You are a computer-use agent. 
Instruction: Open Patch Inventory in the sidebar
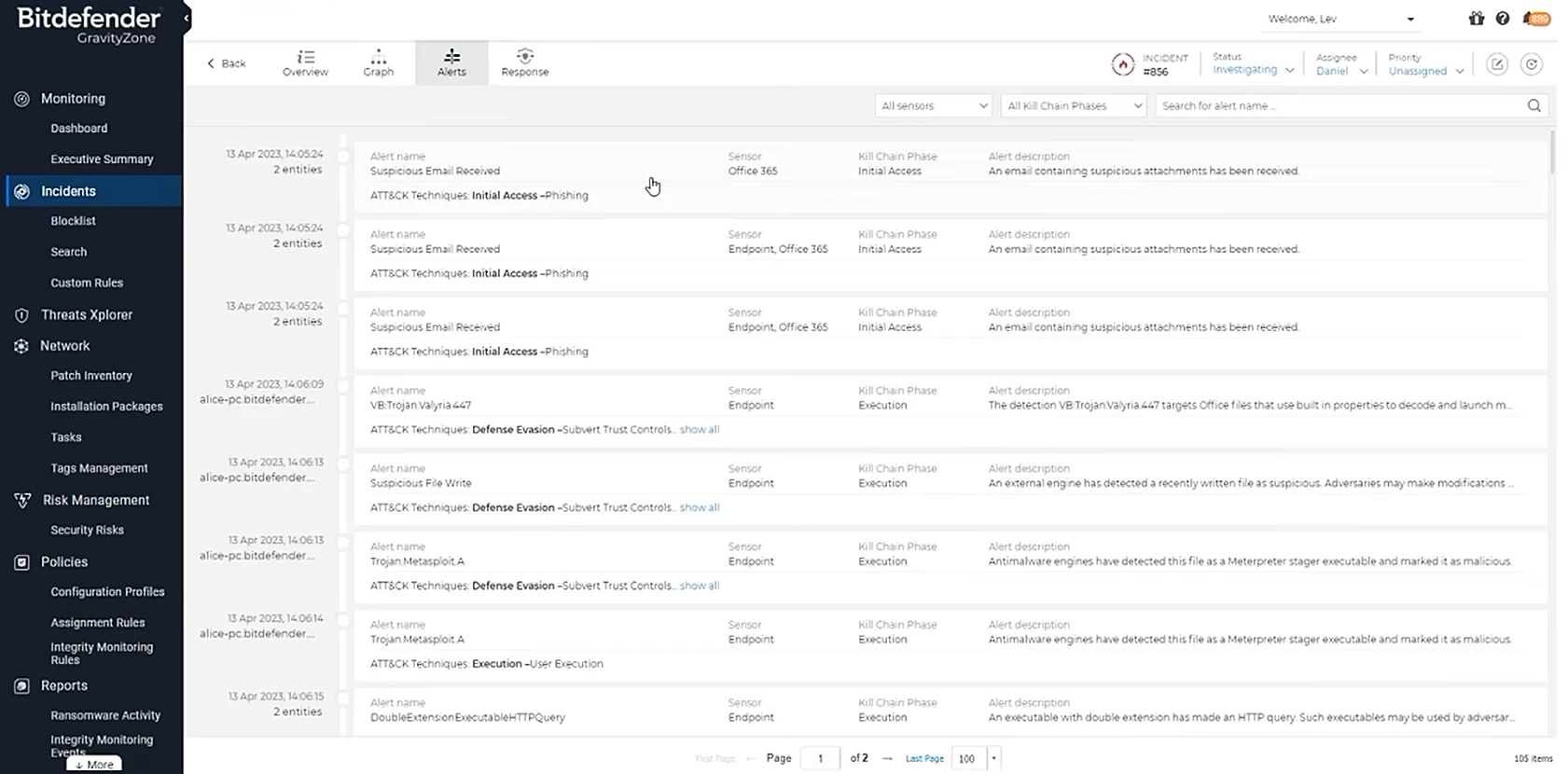[x=91, y=376]
